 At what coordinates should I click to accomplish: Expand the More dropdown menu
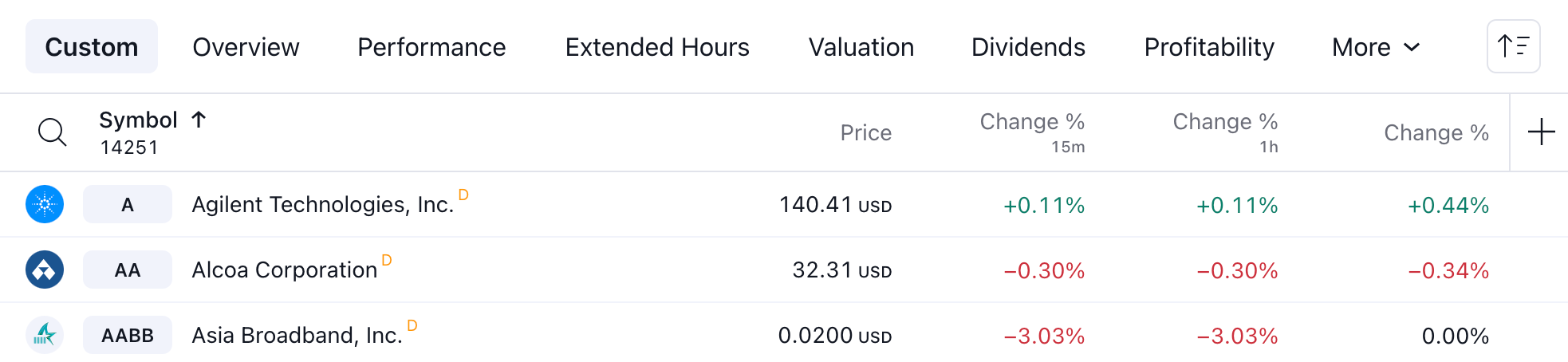(x=1376, y=47)
